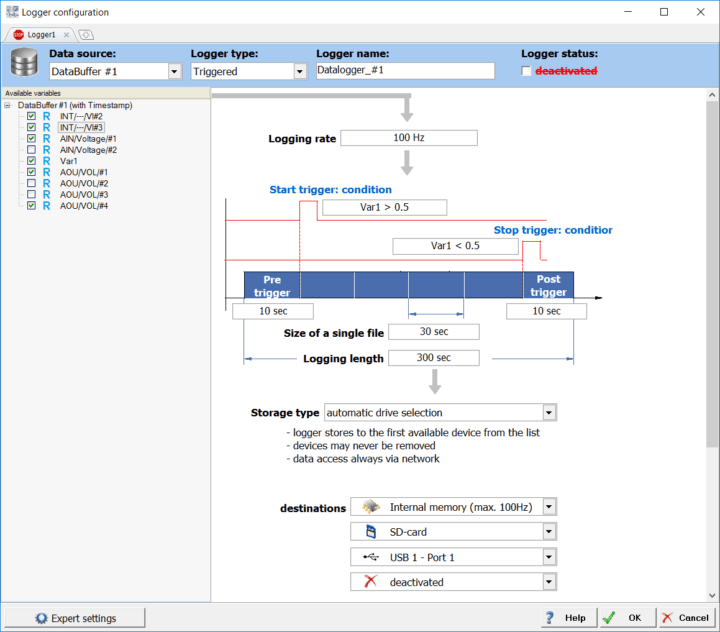This screenshot has height=632, width=720.
Task: Click the R icon beside Var1
Action: click(x=46, y=161)
